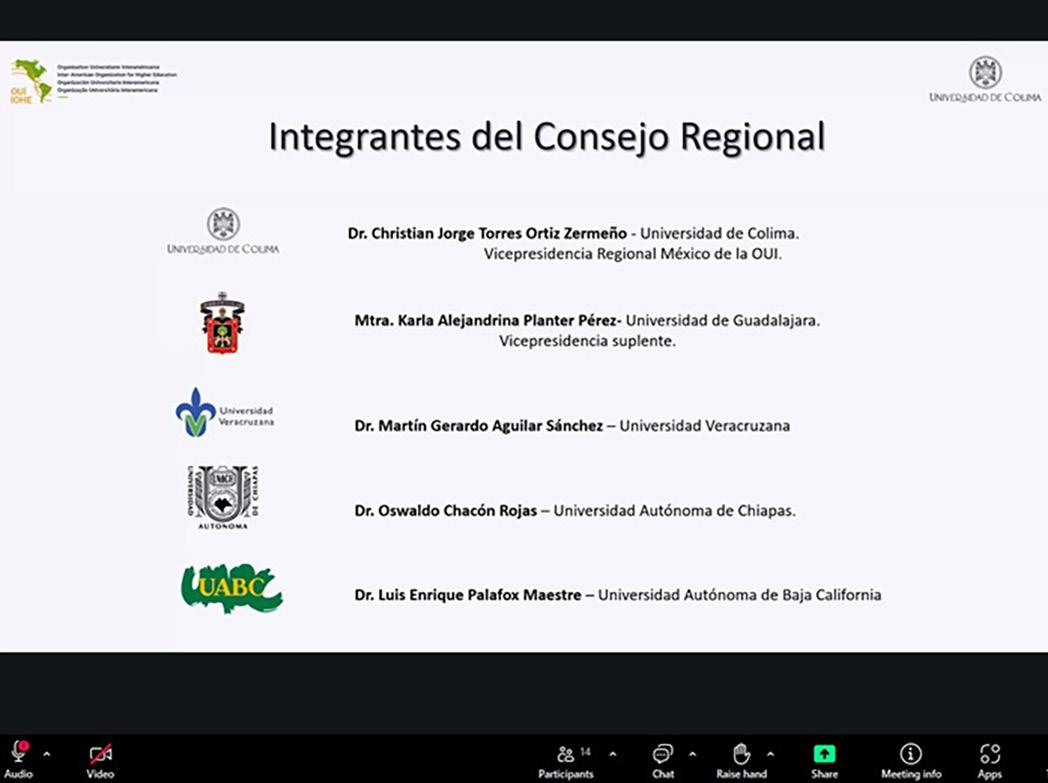Expand the Raise hand reactions caret
Image resolution: width=1048 pixels, height=783 pixels.
tap(771, 754)
